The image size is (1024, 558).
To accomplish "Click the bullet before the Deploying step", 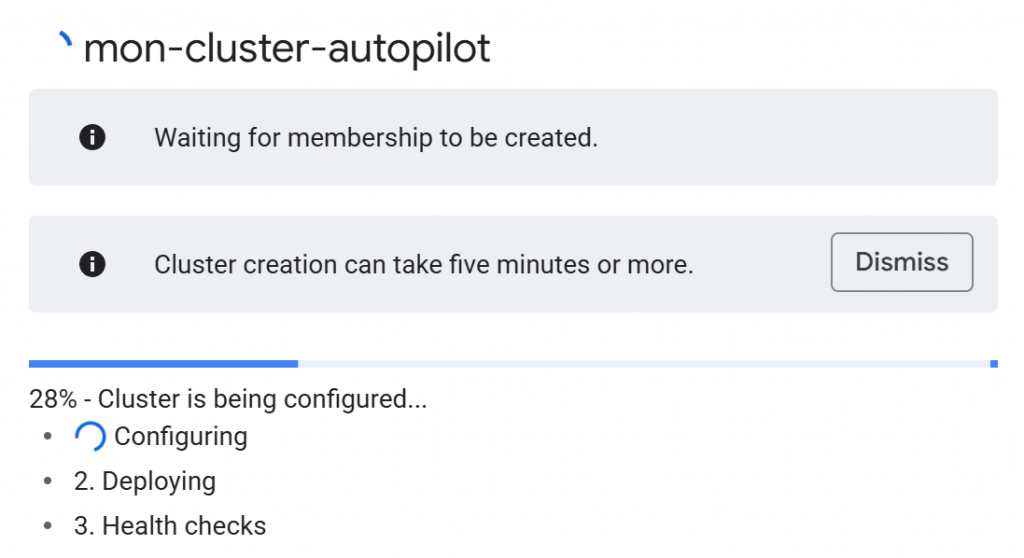I will (x=47, y=482).
